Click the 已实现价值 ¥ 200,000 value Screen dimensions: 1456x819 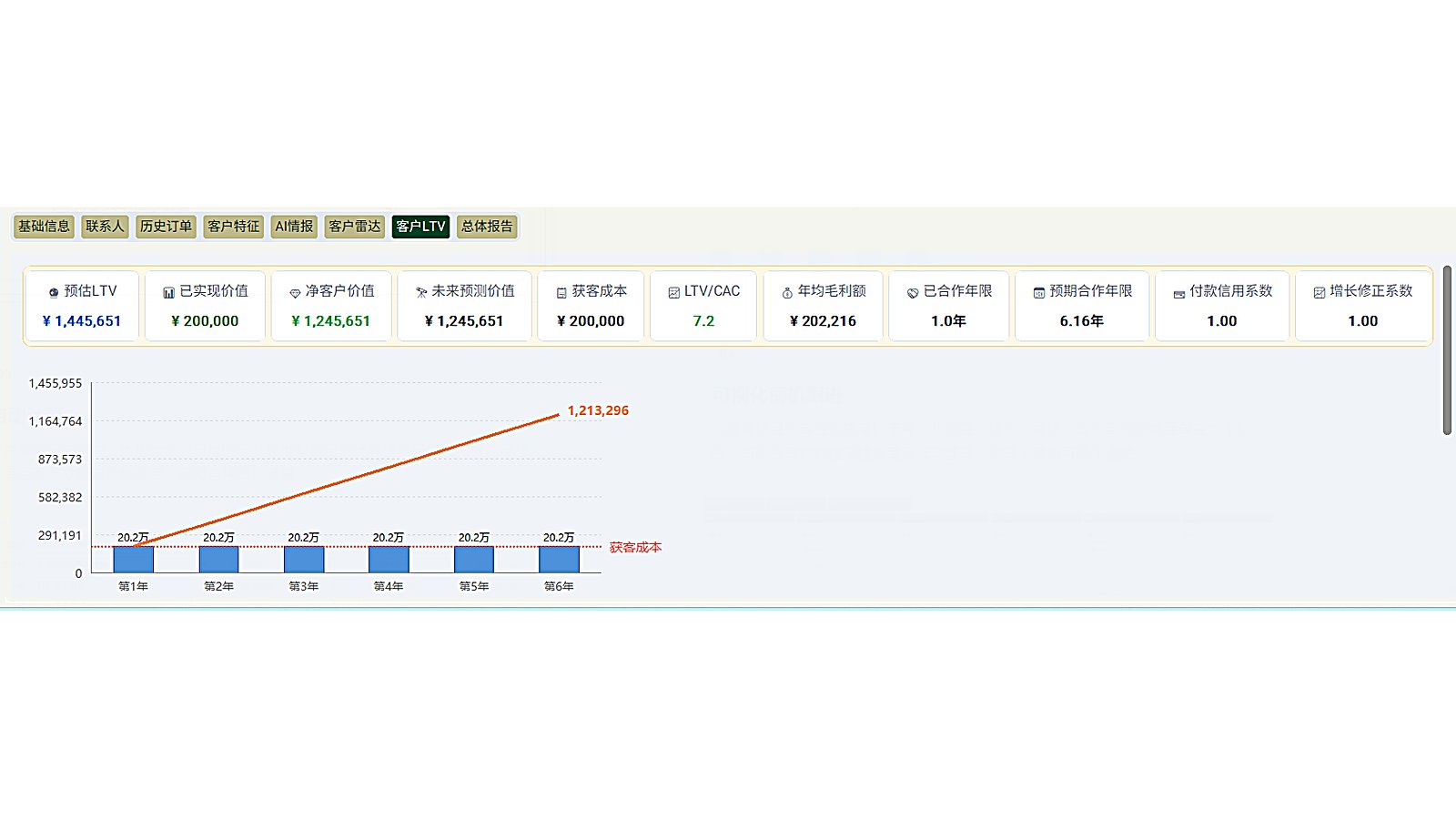point(205,321)
